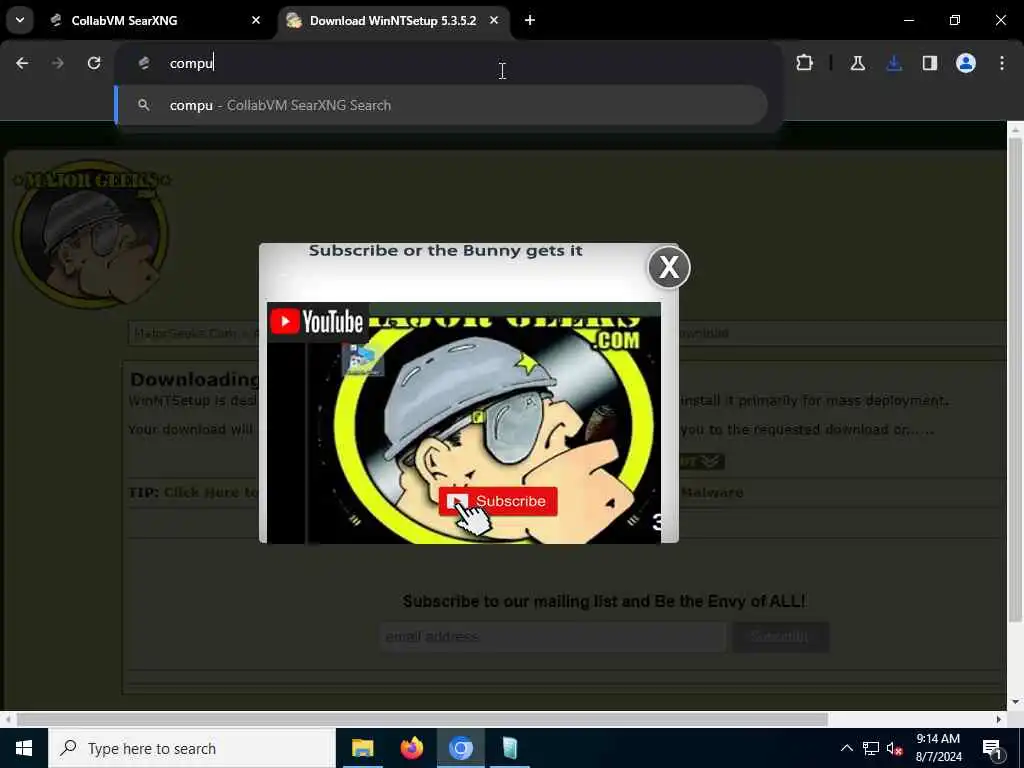
Task: Click the address bar containing 'compu'
Action: point(448,63)
